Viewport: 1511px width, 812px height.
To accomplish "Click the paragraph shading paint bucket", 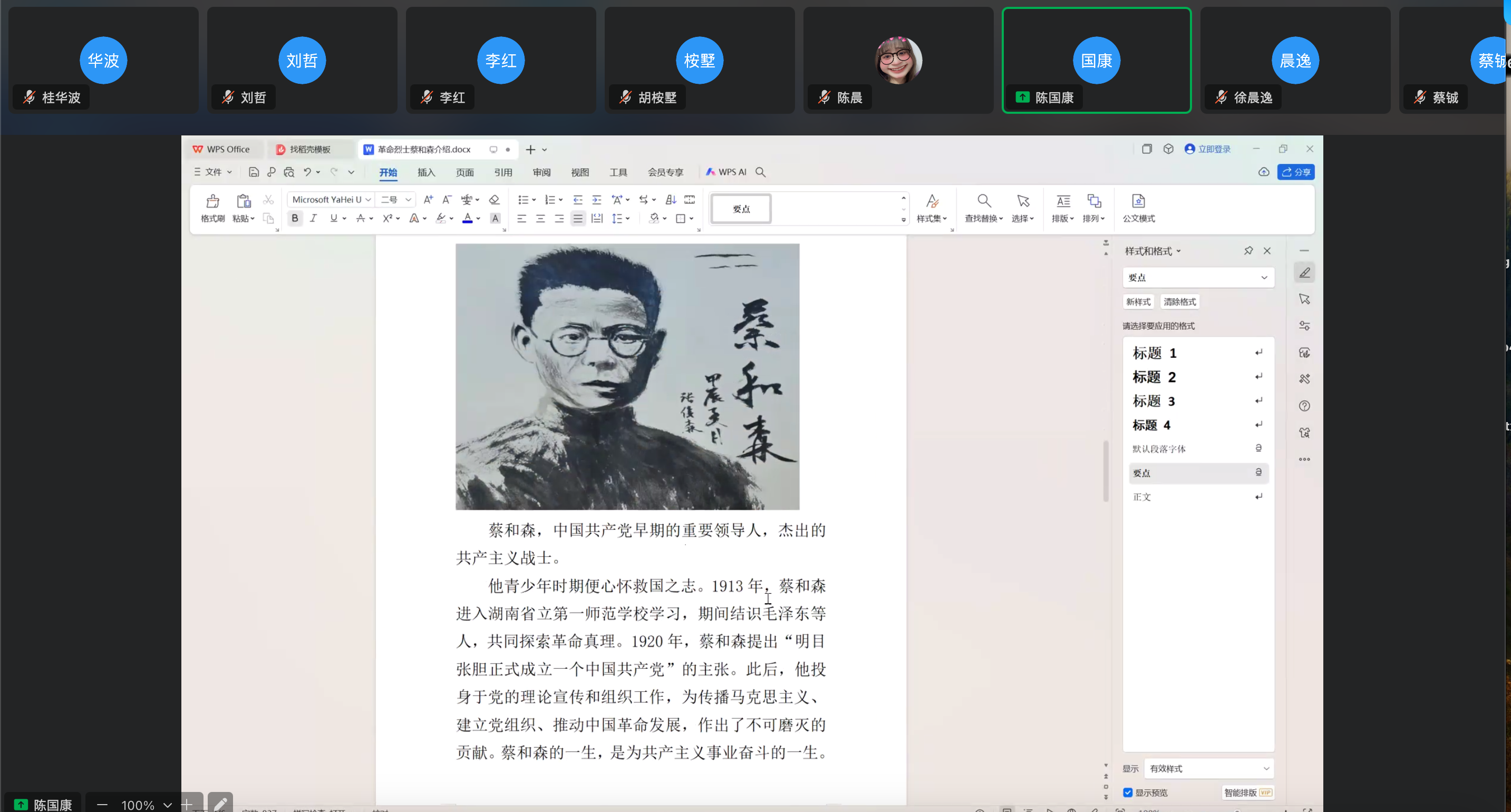I will click(x=654, y=218).
